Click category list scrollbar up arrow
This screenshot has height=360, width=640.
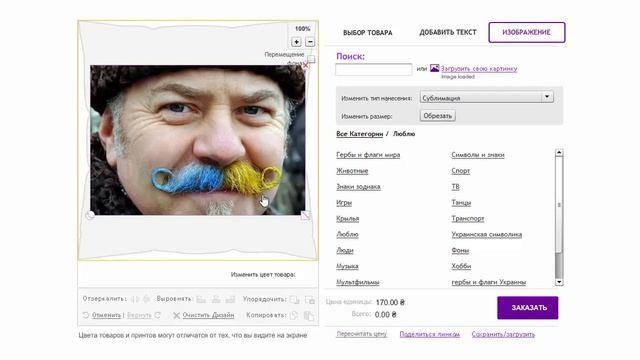coord(559,153)
